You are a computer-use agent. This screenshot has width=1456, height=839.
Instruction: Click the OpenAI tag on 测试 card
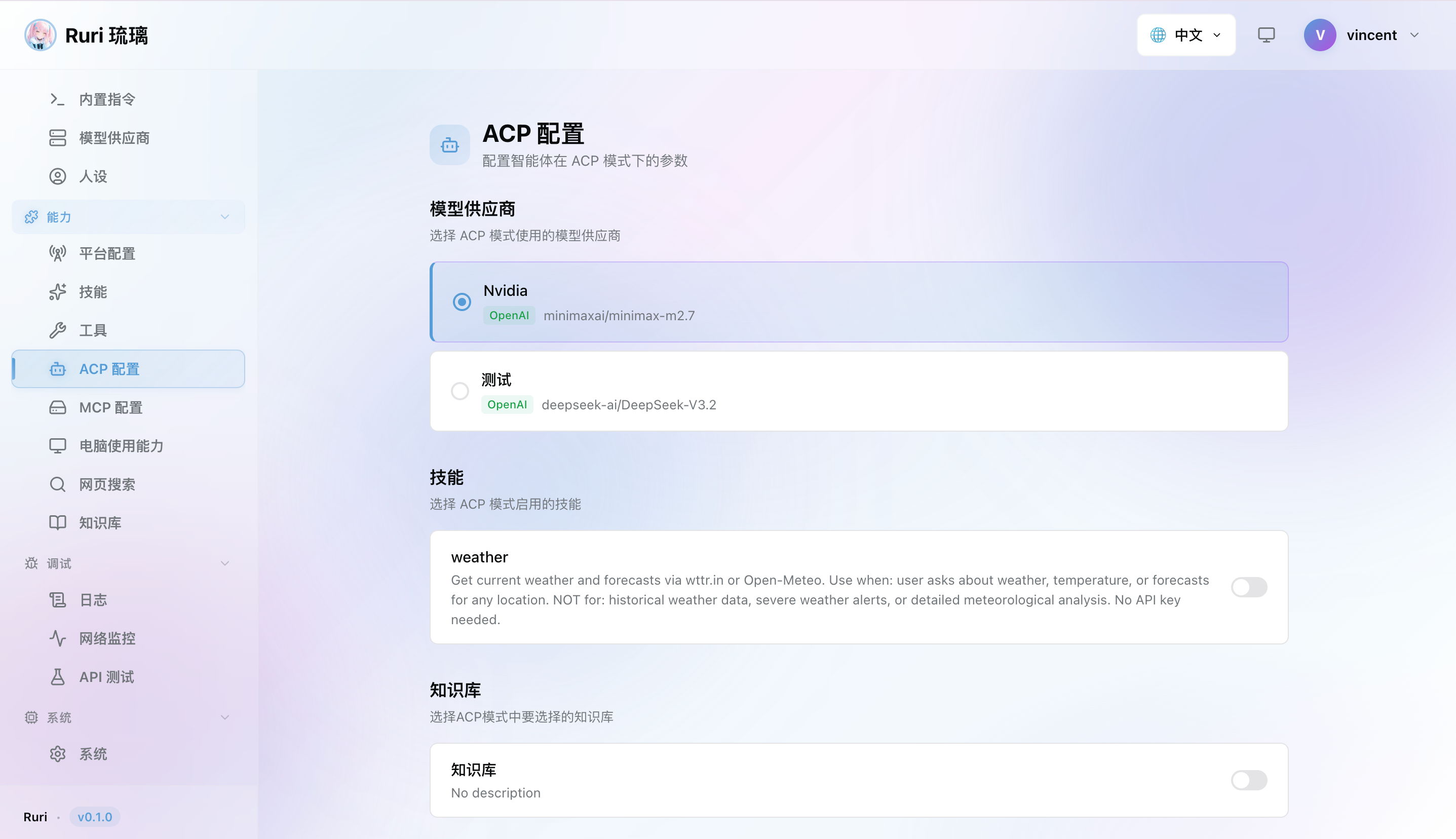pos(507,404)
